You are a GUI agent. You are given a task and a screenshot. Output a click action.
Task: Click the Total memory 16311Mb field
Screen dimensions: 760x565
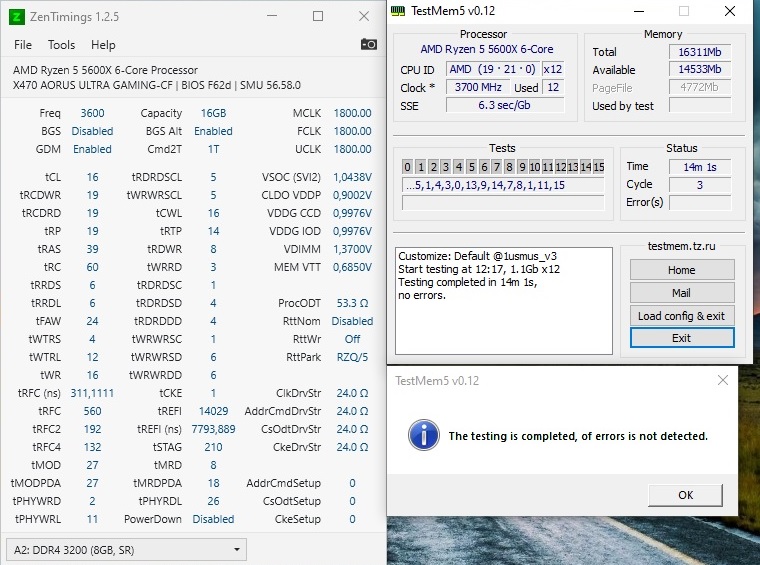[699, 52]
